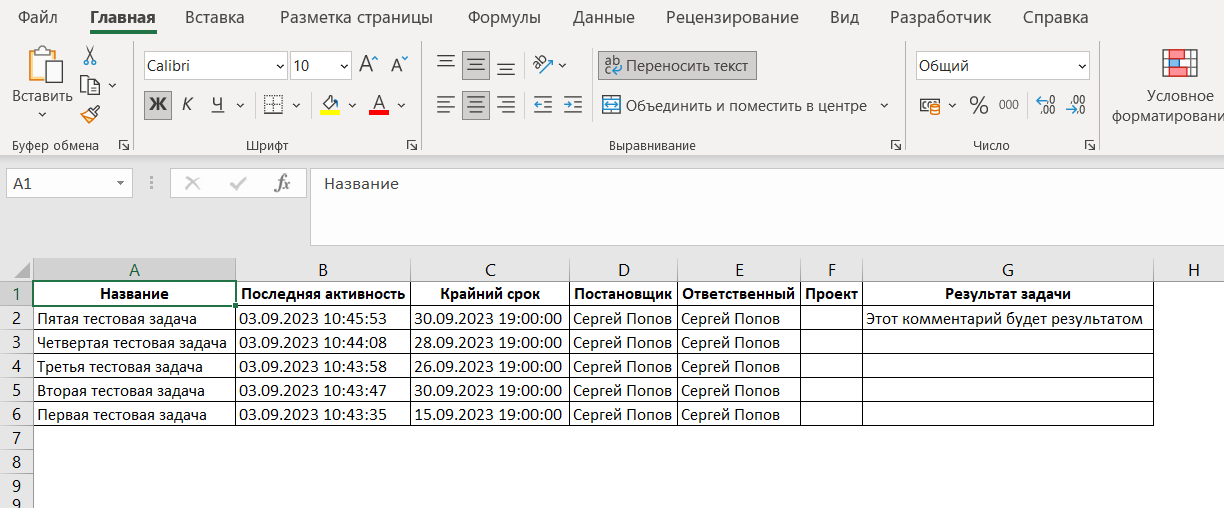Center text horizontally
This screenshot has width=1224, height=508.
[476, 105]
